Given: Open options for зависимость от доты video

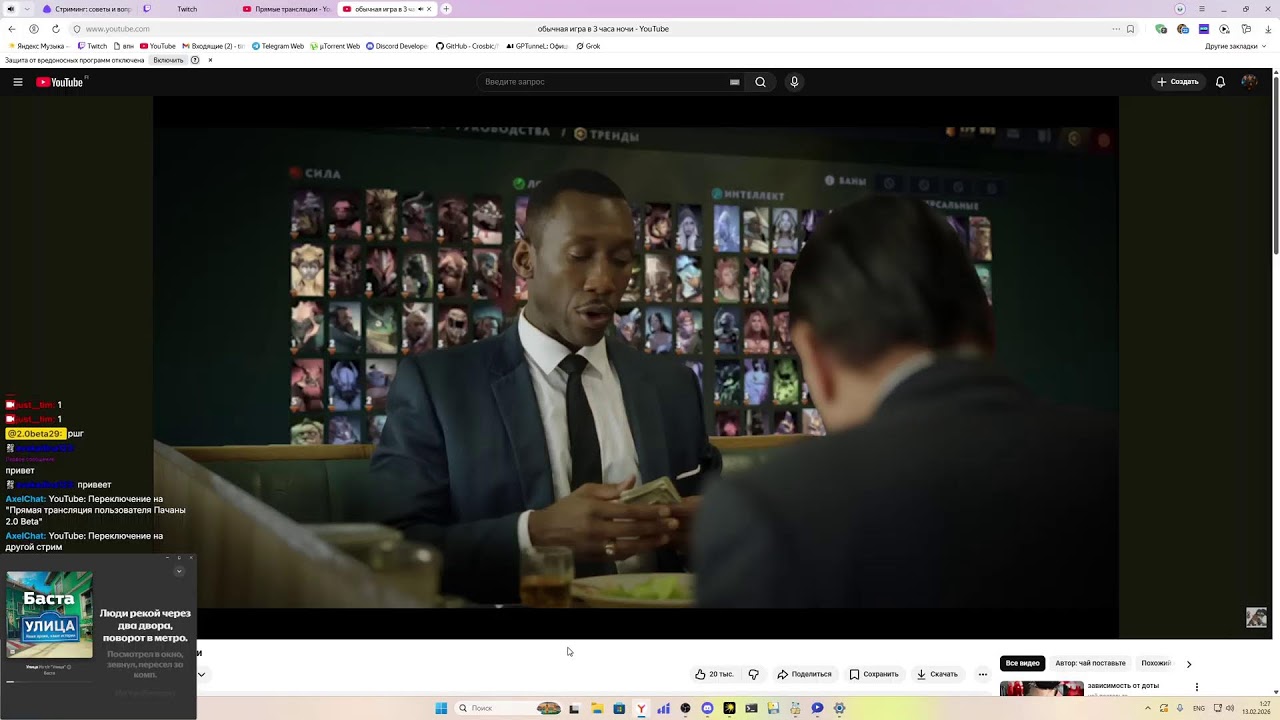Looking at the screenshot, I should pyautogui.click(x=1197, y=687).
